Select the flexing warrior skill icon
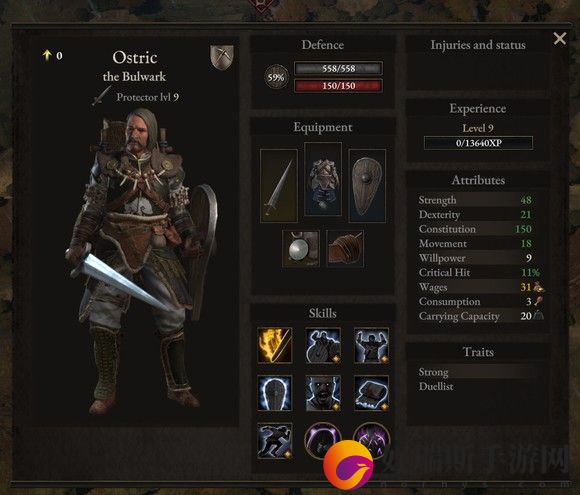This screenshot has height=495, width=580. tap(371, 345)
